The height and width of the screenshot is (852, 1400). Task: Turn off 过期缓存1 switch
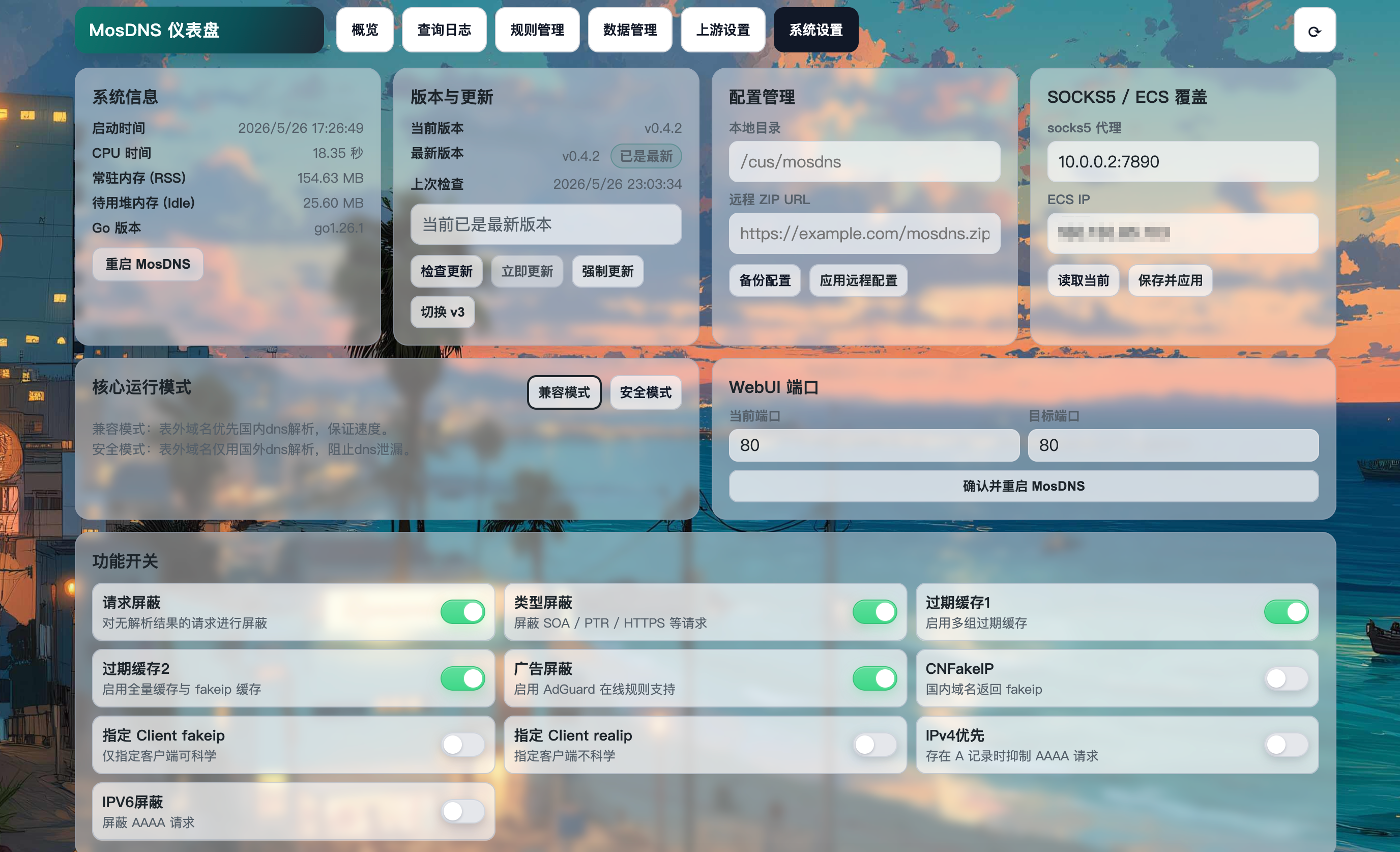coord(1287,612)
